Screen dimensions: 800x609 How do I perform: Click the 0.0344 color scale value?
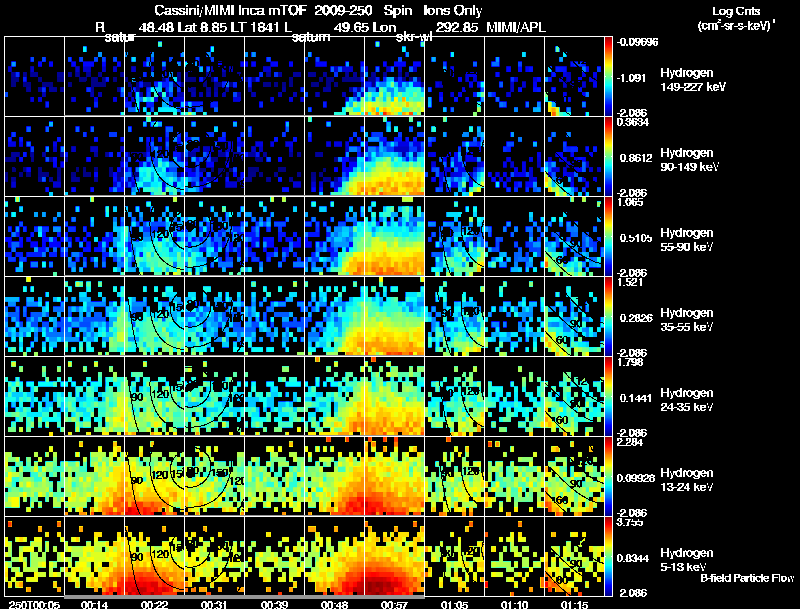point(633,558)
